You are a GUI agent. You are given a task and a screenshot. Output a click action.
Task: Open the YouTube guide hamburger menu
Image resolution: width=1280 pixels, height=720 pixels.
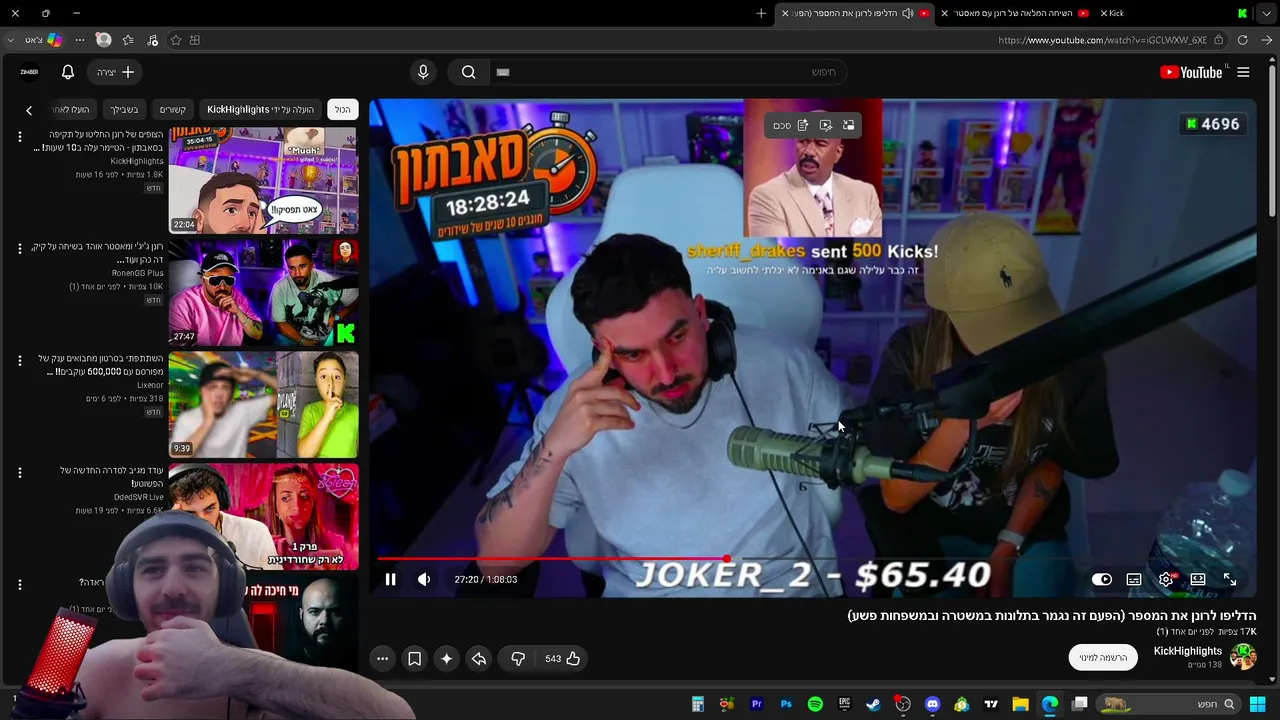(x=1243, y=72)
